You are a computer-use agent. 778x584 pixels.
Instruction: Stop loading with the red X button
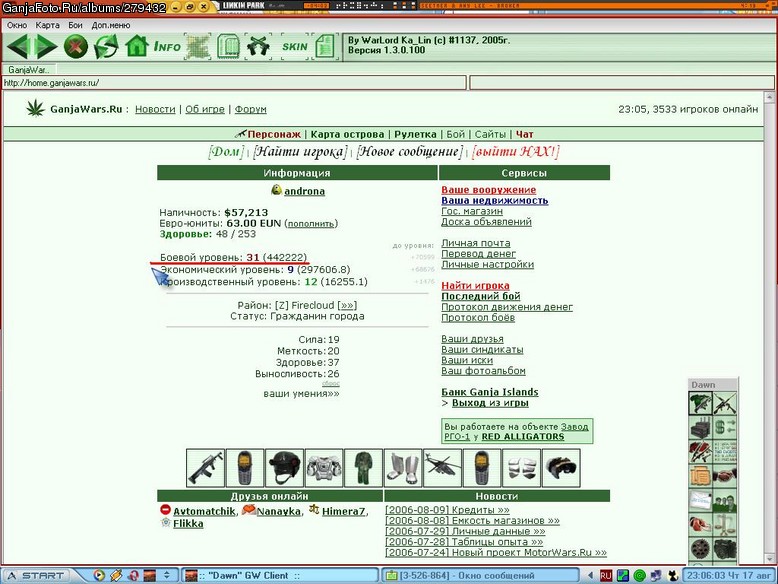[75, 47]
